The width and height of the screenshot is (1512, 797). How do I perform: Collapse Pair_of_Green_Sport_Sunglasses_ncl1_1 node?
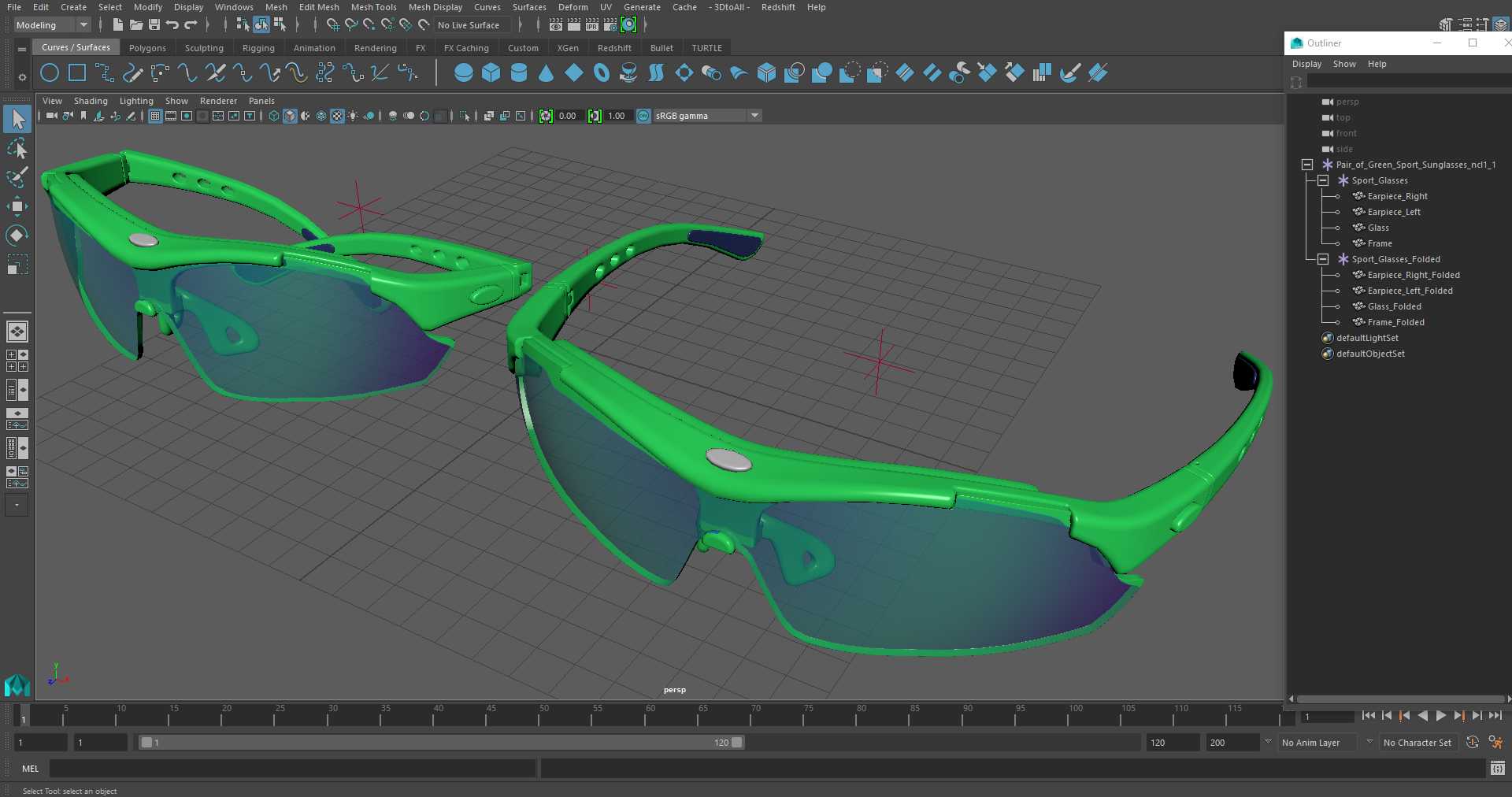[1307, 165]
